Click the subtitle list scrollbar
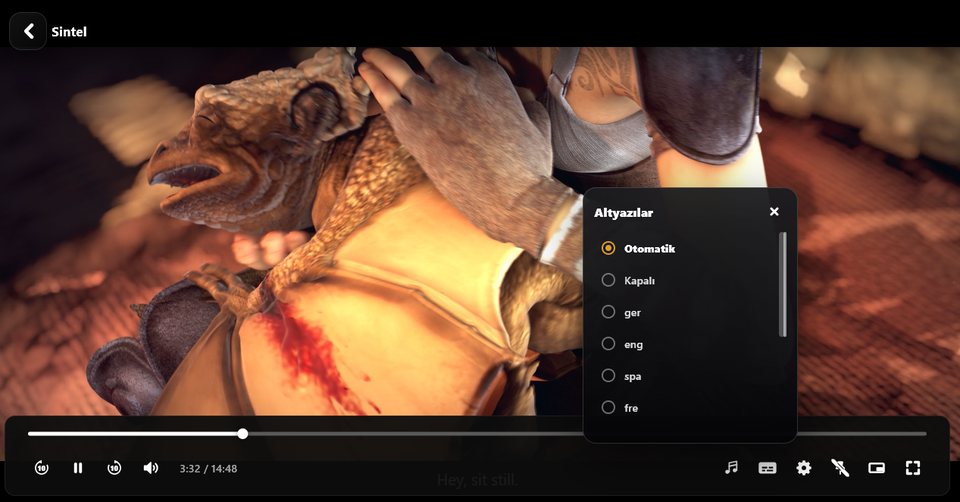 coord(782,285)
